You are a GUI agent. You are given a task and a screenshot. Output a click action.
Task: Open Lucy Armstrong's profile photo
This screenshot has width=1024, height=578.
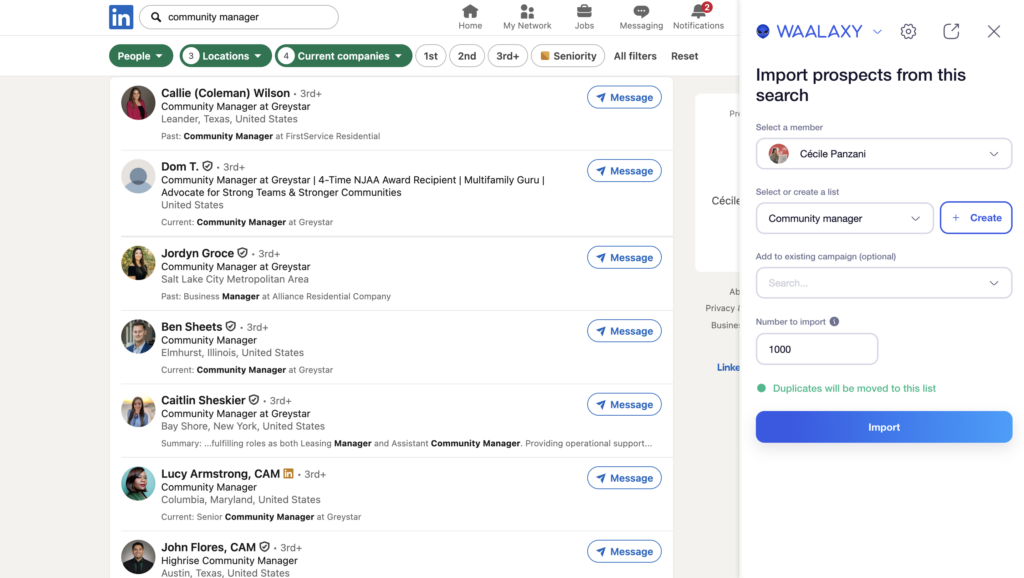point(138,483)
